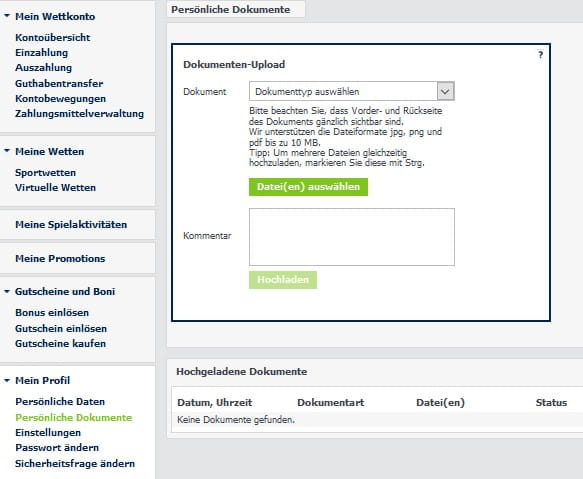Screen dimensions: 583x479
Task: Select Zahlungsmittelverwaltung in the sidebar
Action: 79,114
